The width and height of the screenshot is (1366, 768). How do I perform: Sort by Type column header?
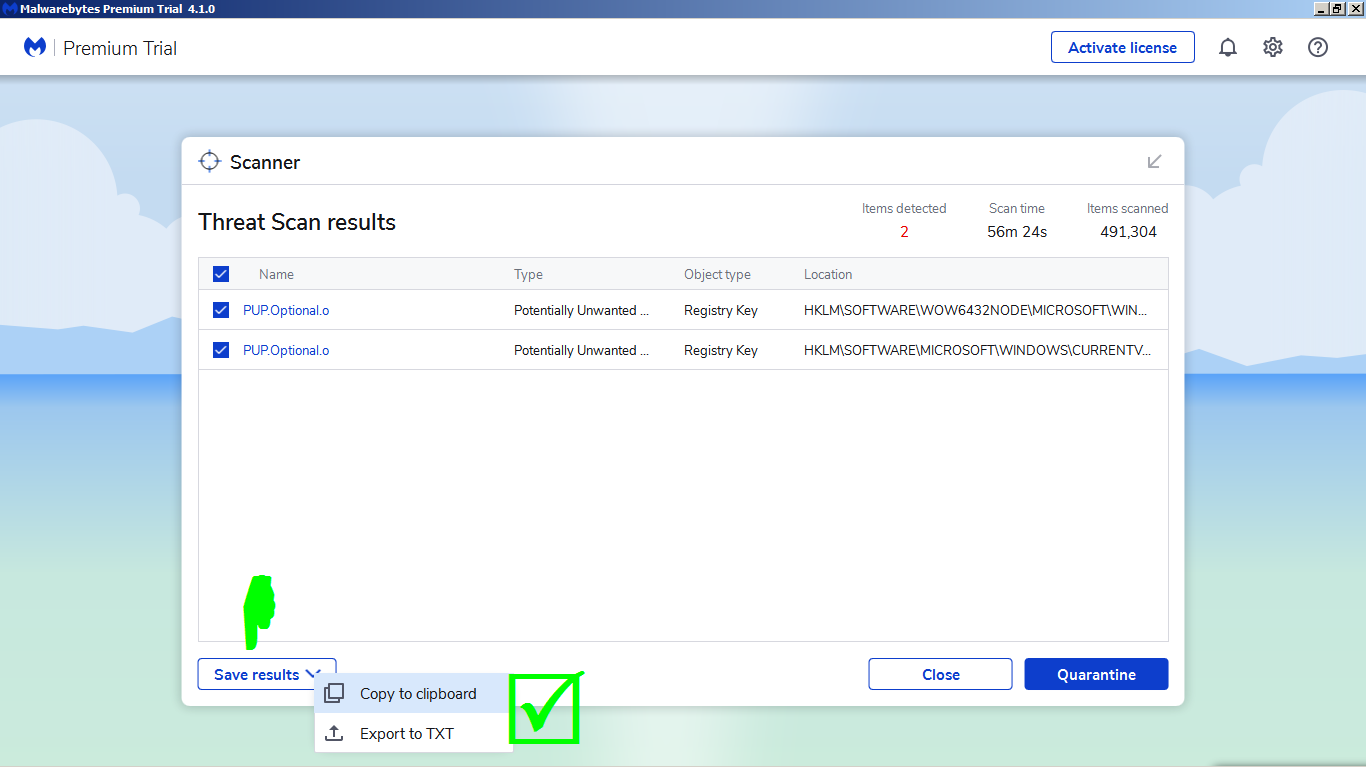pyautogui.click(x=528, y=274)
